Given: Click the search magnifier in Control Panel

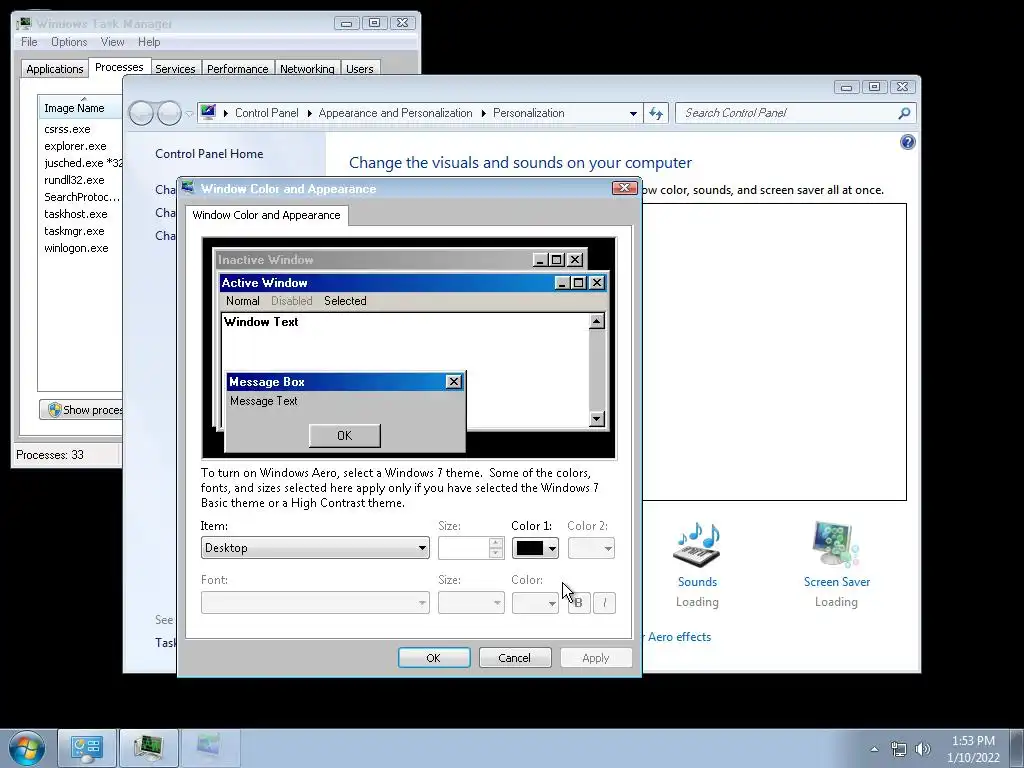Looking at the screenshot, I should pyautogui.click(x=904, y=114).
